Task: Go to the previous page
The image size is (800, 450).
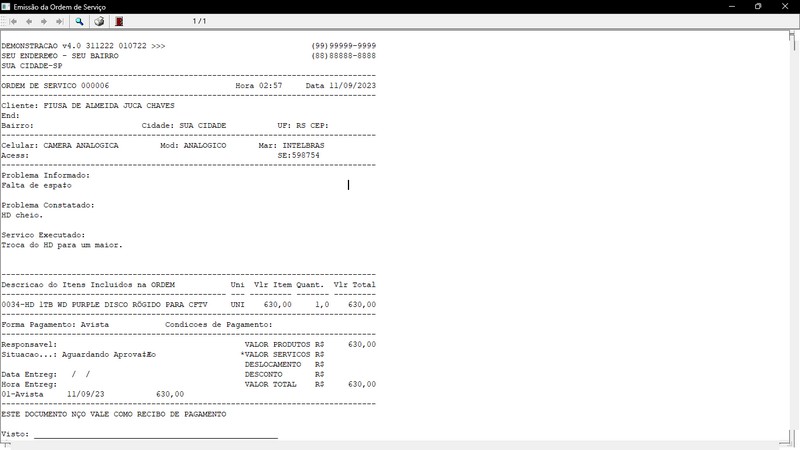Action: pyautogui.click(x=29, y=21)
